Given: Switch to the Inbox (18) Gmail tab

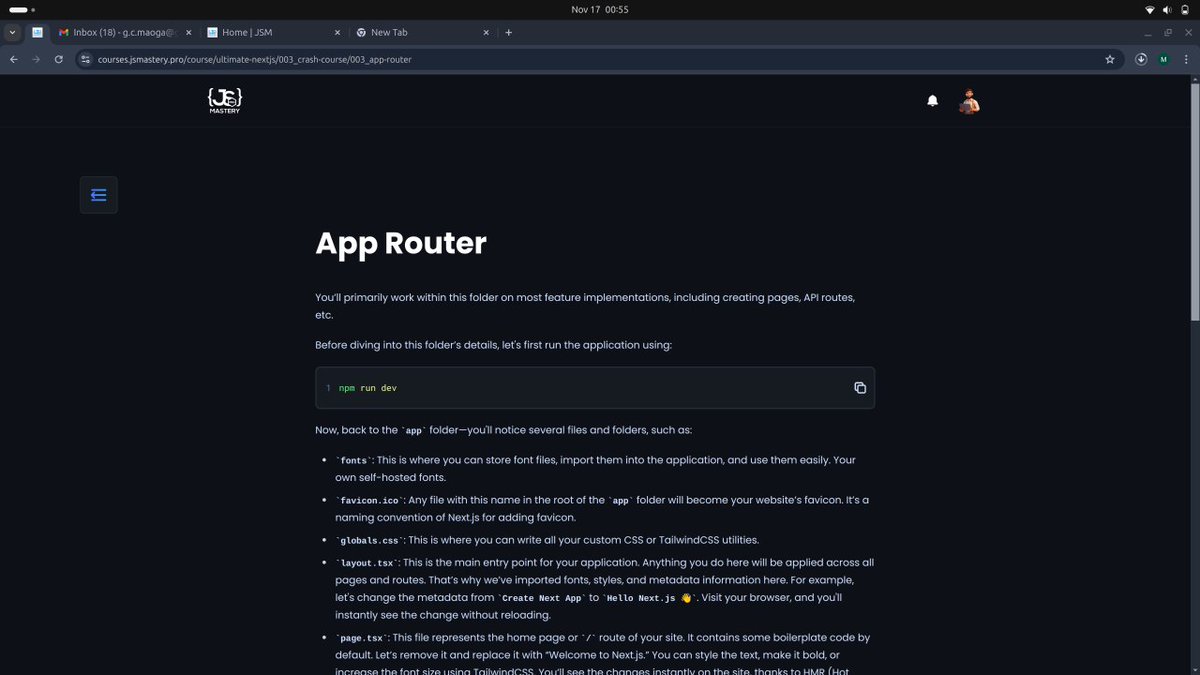Looking at the screenshot, I should pyautogui.click(x=124, y=32).
